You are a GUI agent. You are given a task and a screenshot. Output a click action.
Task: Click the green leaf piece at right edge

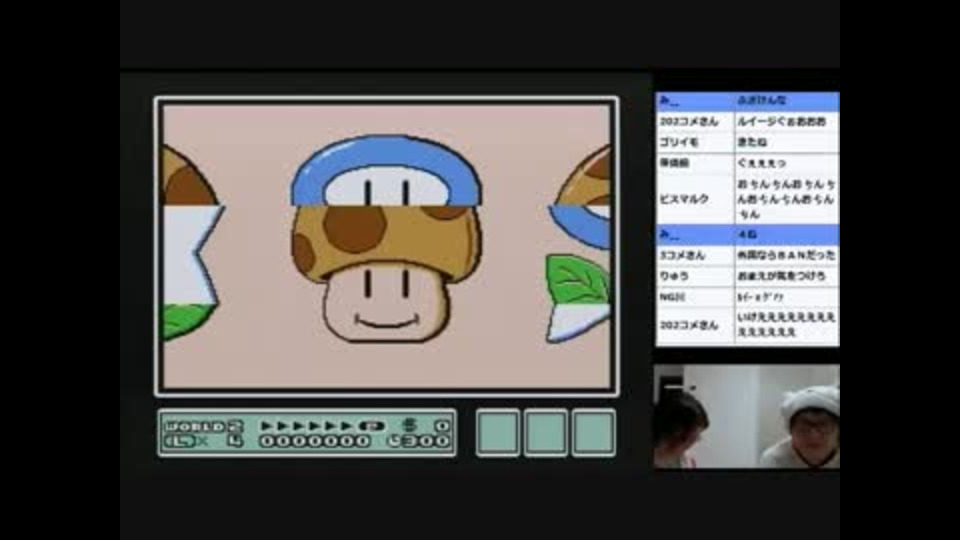tap(578, 279)
